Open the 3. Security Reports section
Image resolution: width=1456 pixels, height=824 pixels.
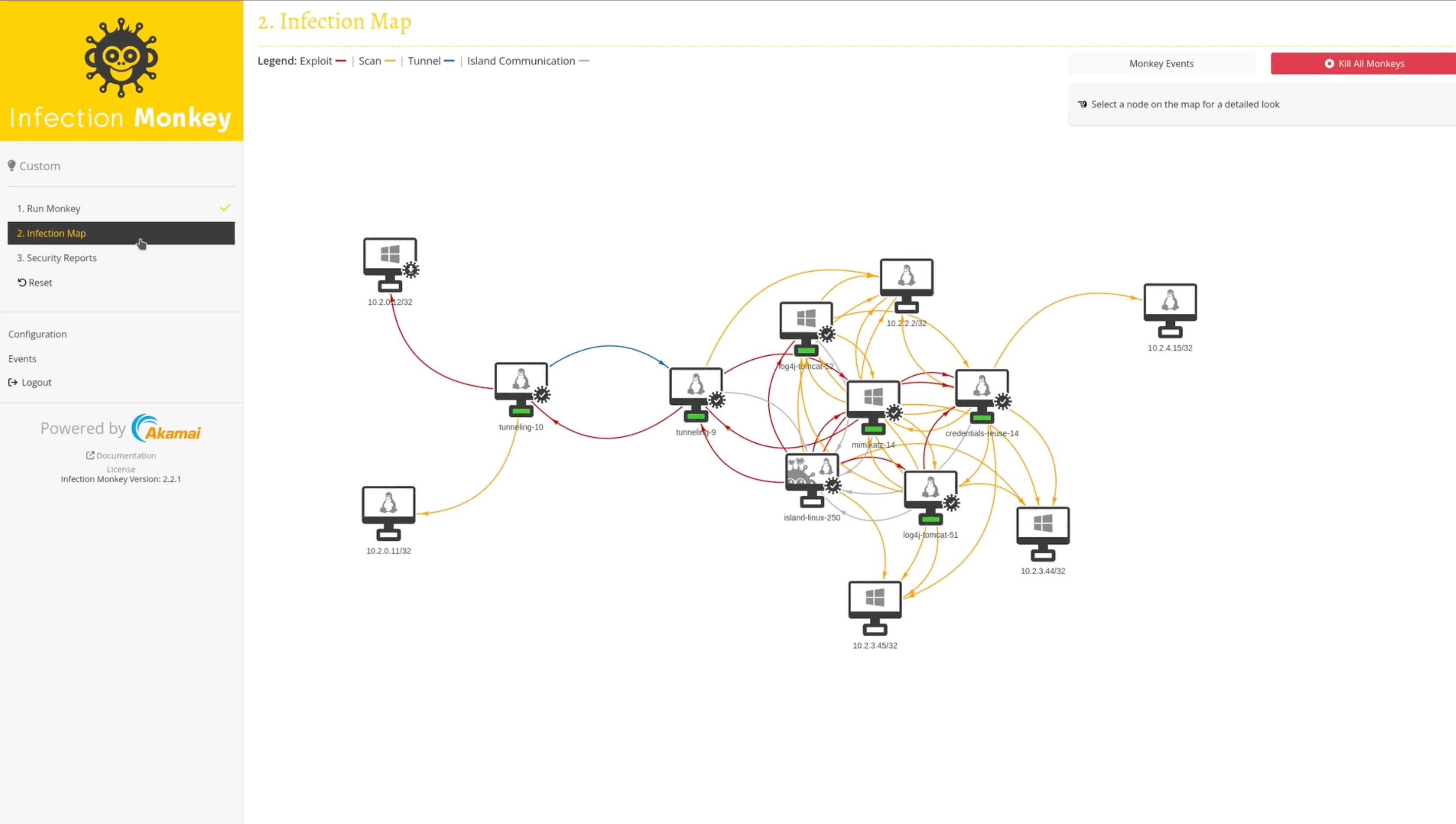pos(57,257)
